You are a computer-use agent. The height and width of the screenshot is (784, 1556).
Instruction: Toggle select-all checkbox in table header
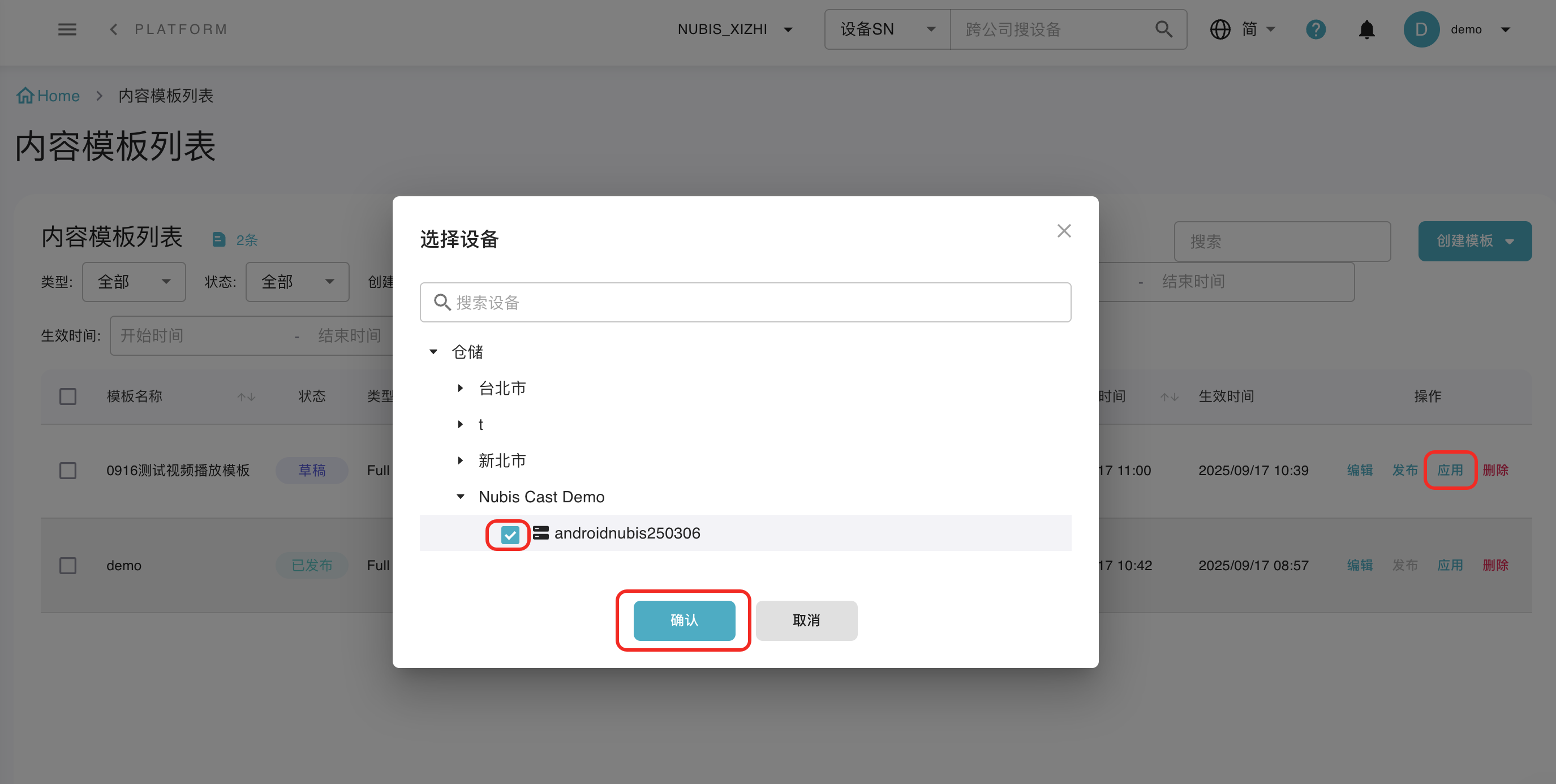(68, 396)
